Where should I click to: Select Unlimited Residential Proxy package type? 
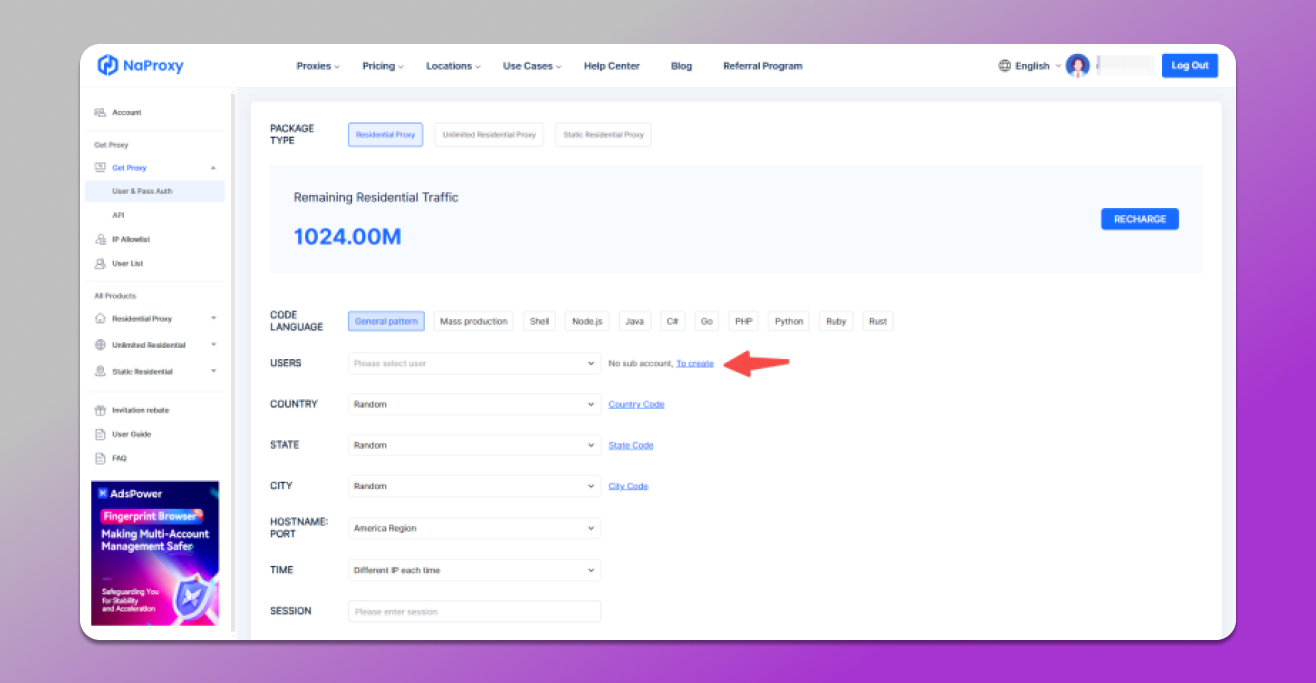(489, 135)
